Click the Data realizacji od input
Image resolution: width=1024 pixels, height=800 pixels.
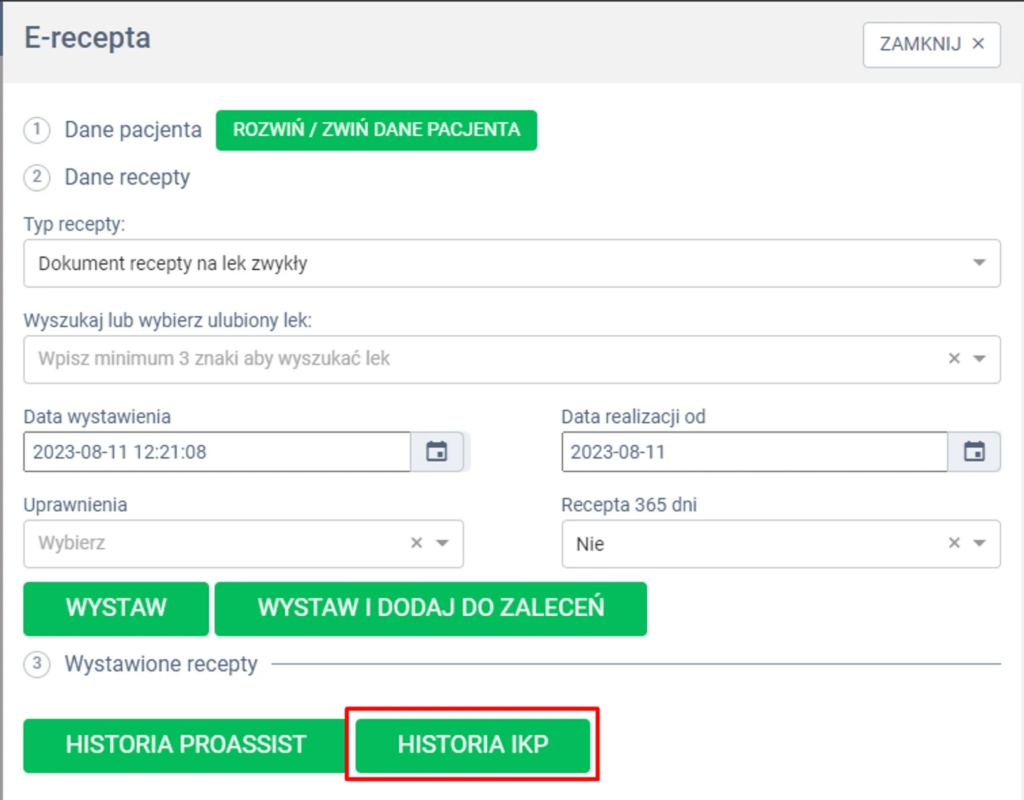coord(753,452)
